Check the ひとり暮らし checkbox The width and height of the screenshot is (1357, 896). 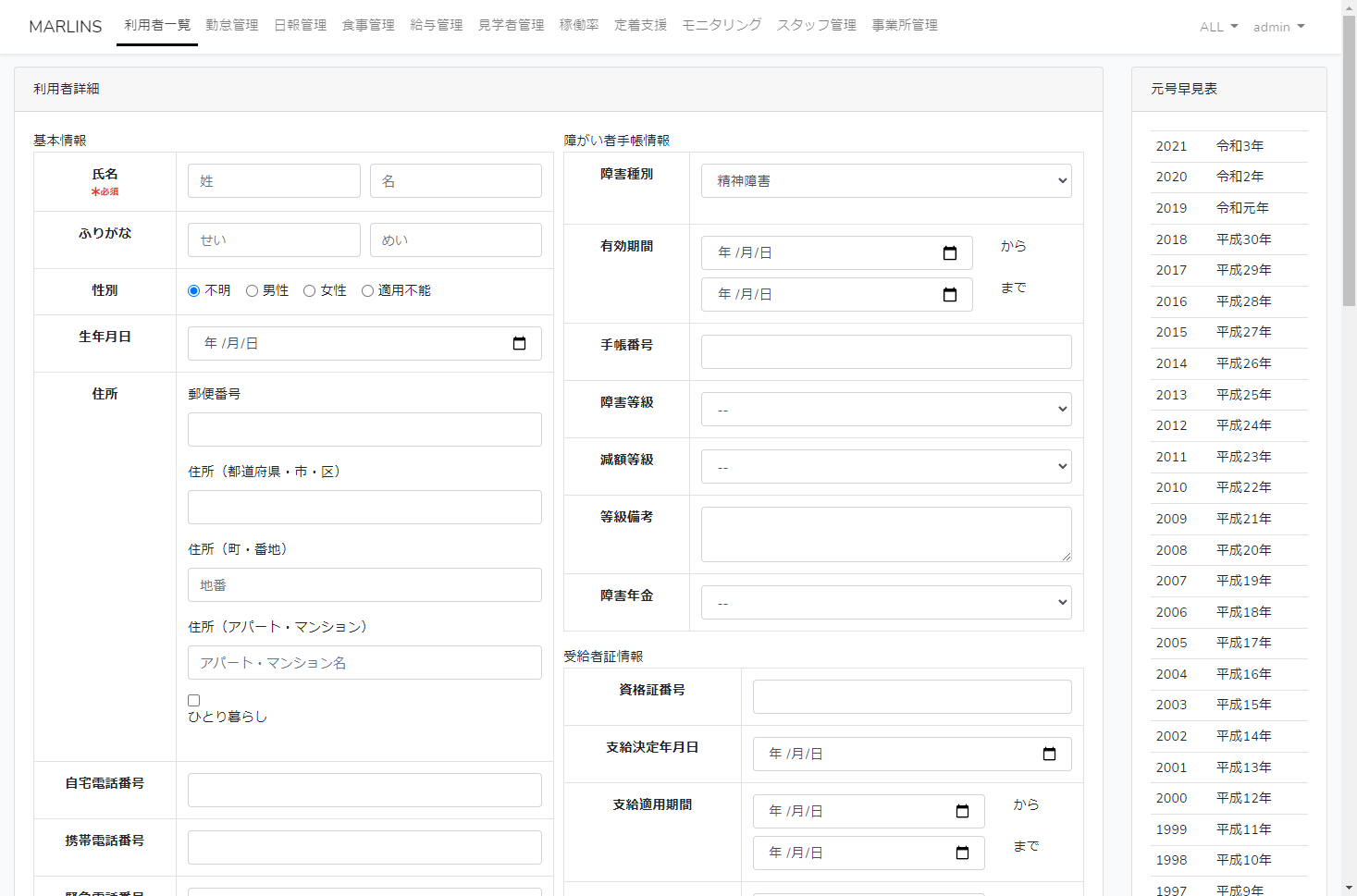coord(194,701)
